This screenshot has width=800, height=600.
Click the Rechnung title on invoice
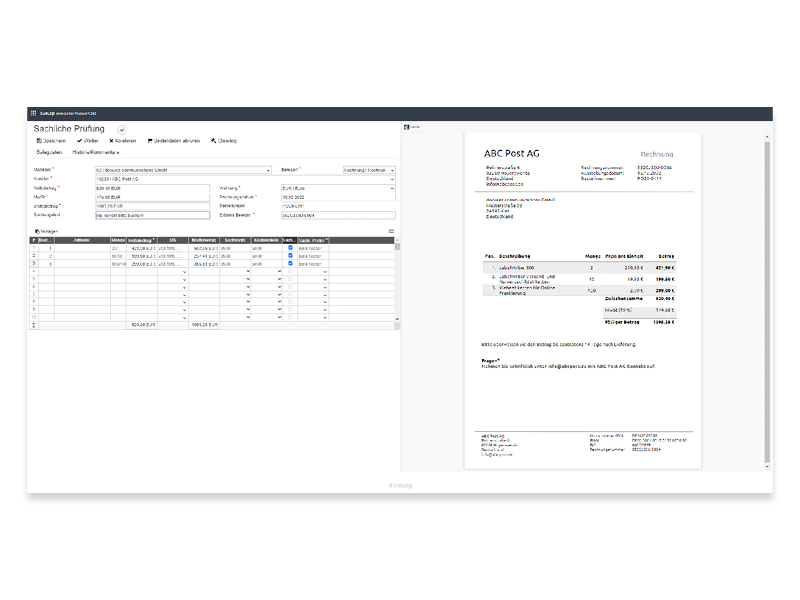tap(657, 154)
